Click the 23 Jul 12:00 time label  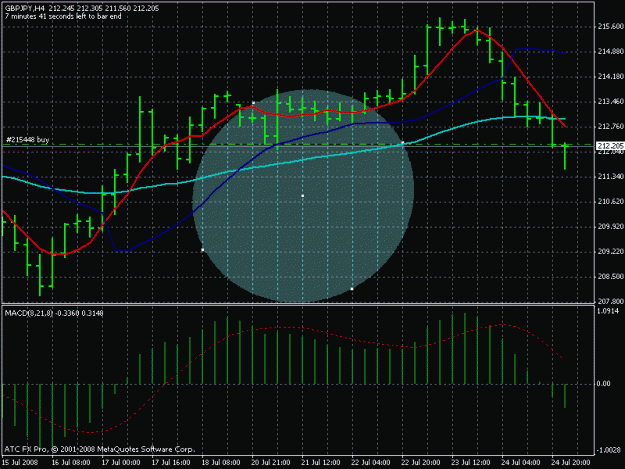click(471, 463)
